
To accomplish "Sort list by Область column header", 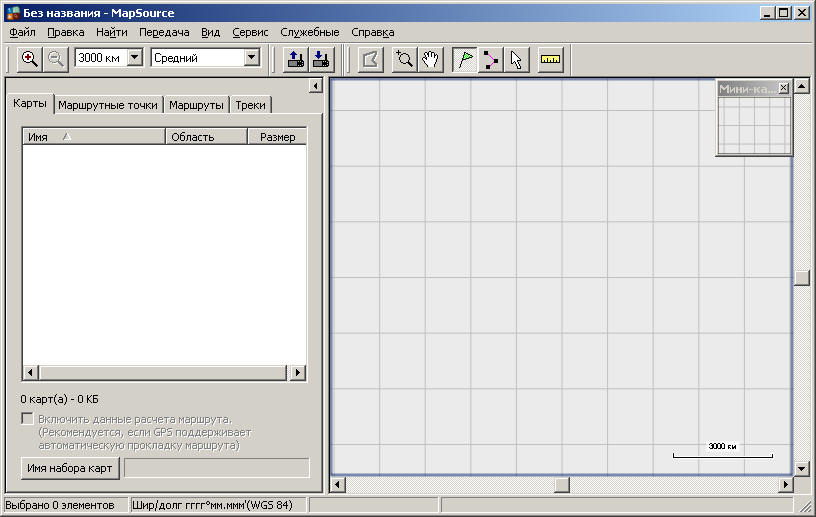I will (x=206, y=137).
